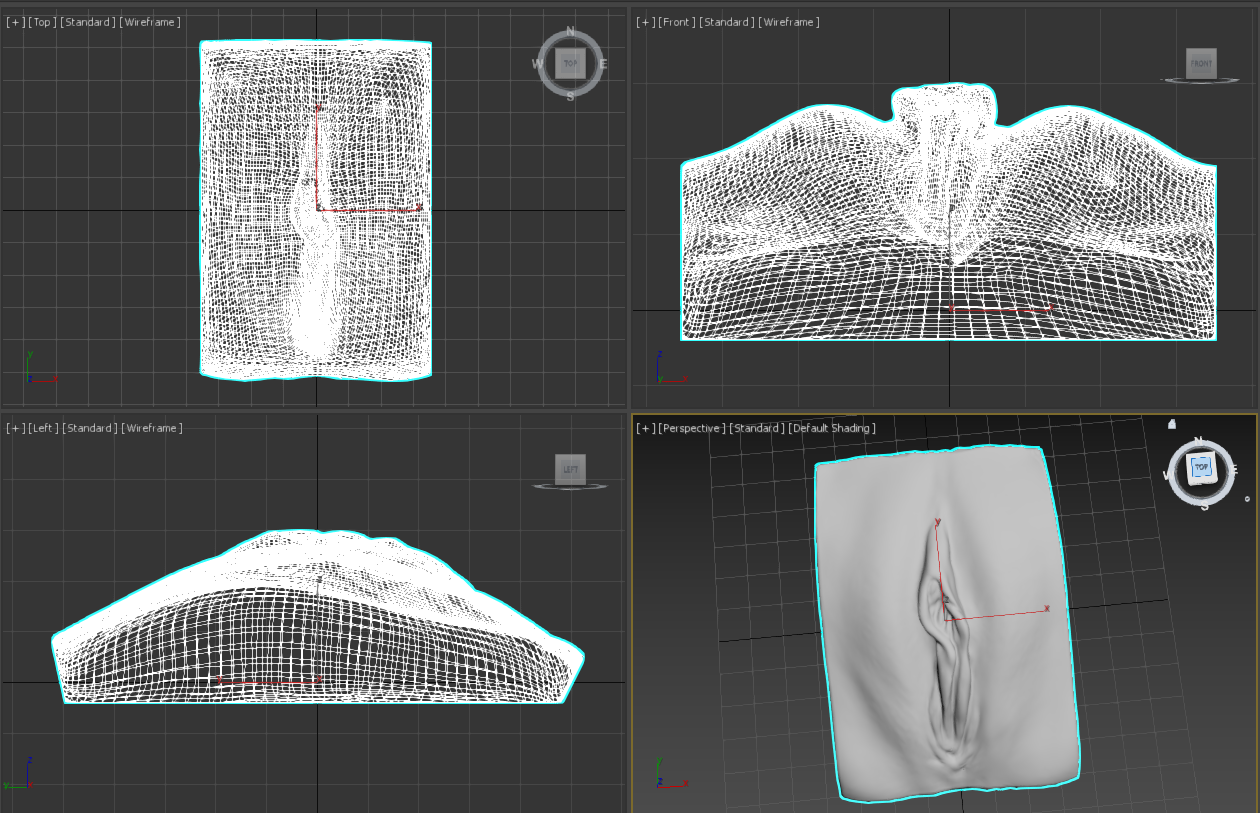Click 'W' on the Top viewport compass ring
Screen dimensions: 1260x813
point(536,62)
